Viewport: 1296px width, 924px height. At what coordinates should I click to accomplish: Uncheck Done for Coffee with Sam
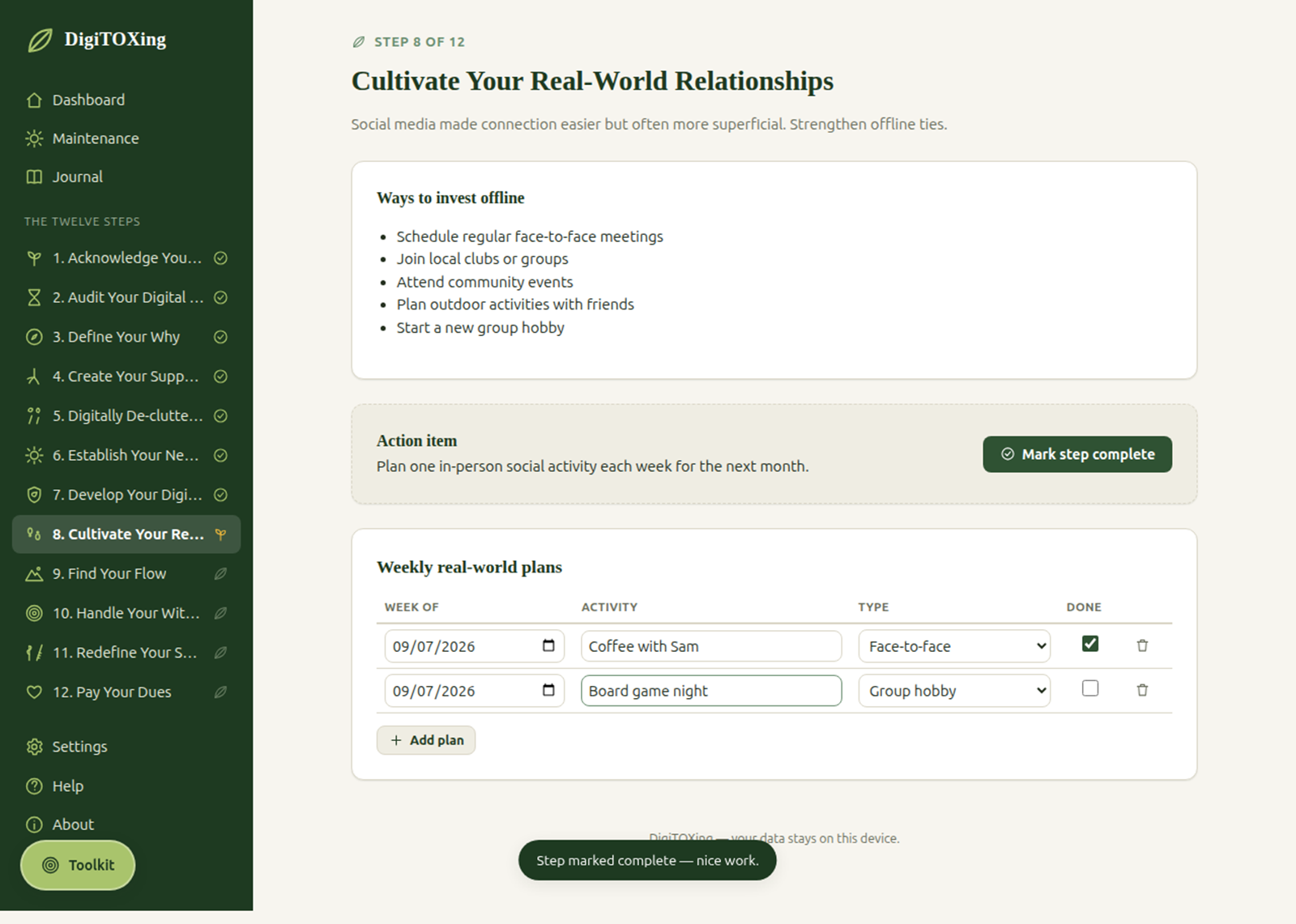click(x=1090, y=644)
